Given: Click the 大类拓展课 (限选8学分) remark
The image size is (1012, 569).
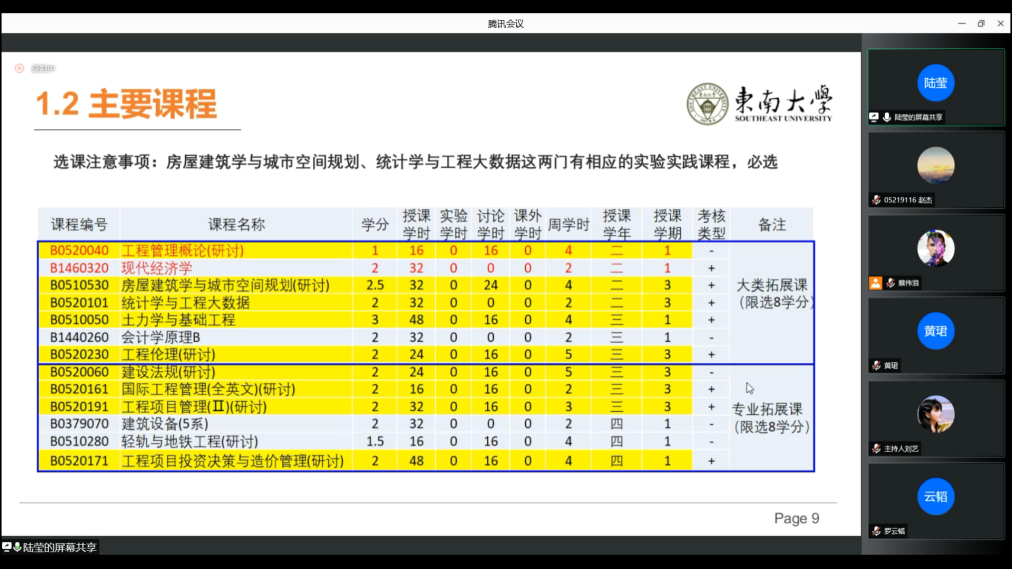Looking at the screenshot, I should pyautogui.click(x=773, y=294).
